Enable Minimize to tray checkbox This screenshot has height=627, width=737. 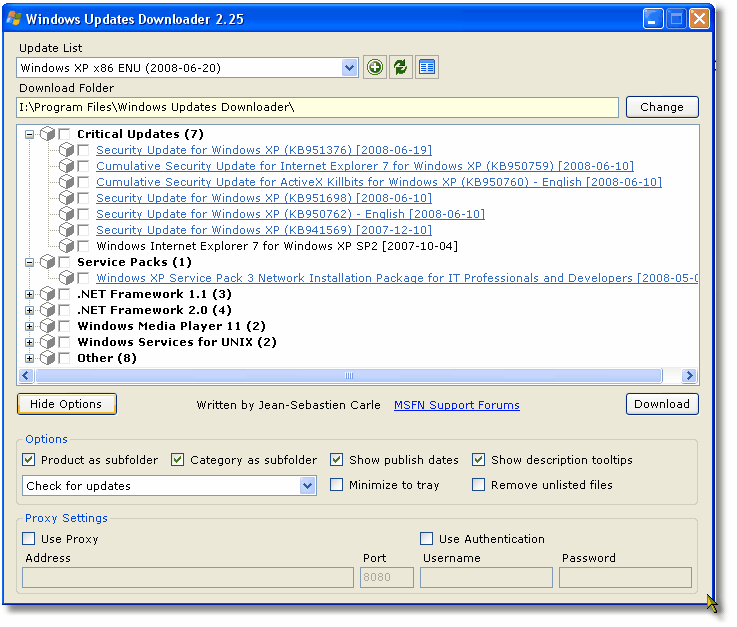[337, 485]
